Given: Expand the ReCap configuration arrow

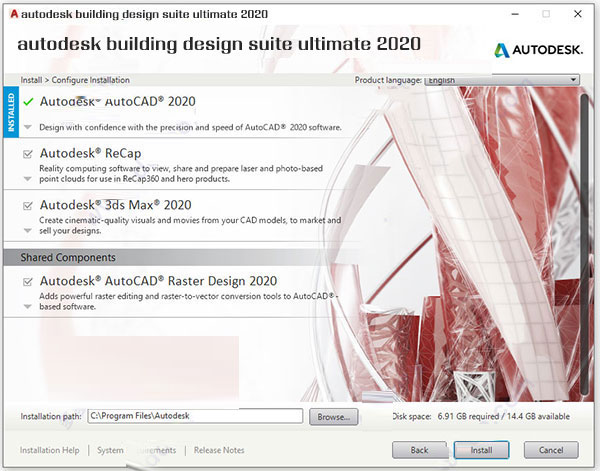Looking at the screenshot, I should [x=28, y=179].
